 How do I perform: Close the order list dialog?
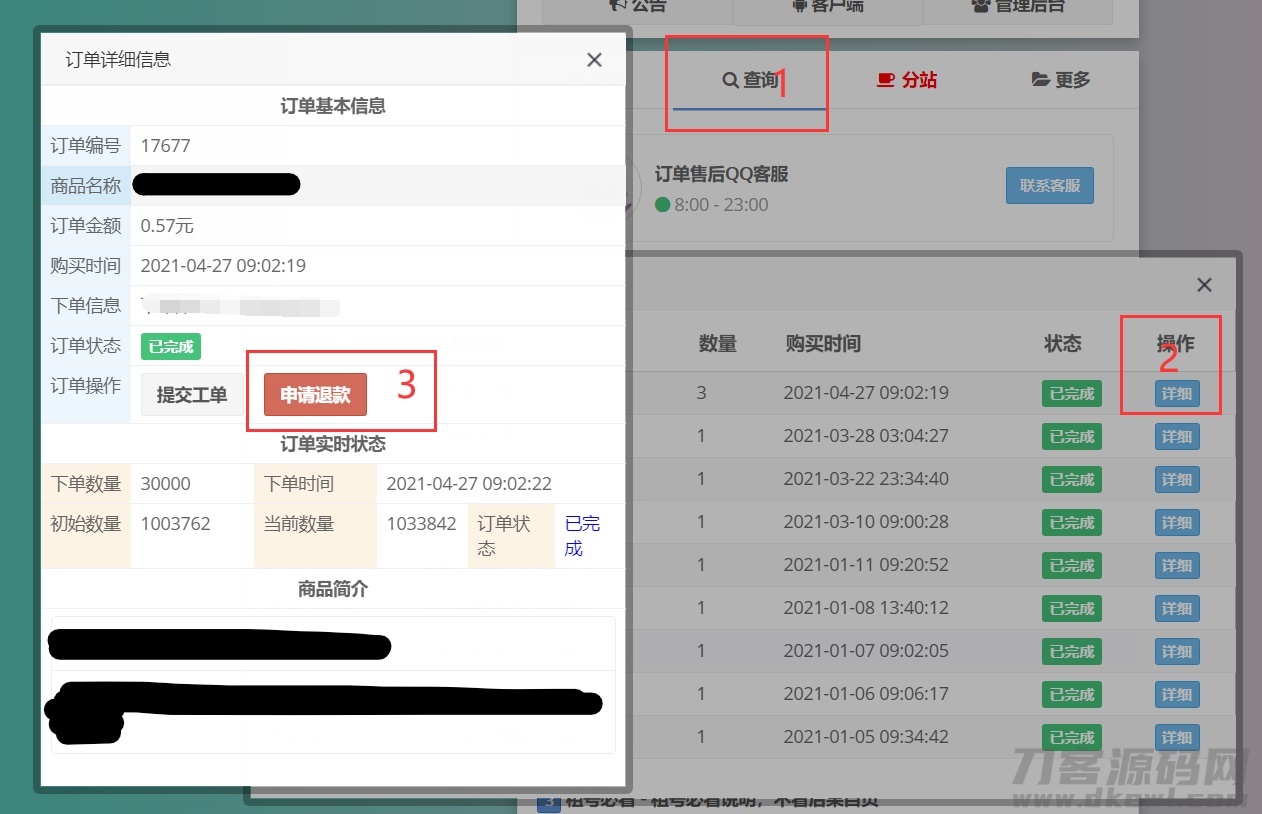pos(1204,284)
